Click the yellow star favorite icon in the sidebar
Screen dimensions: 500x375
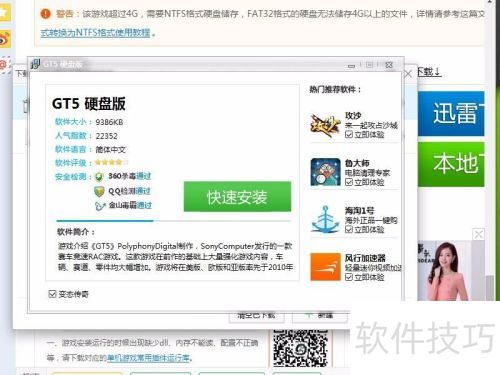4,12
